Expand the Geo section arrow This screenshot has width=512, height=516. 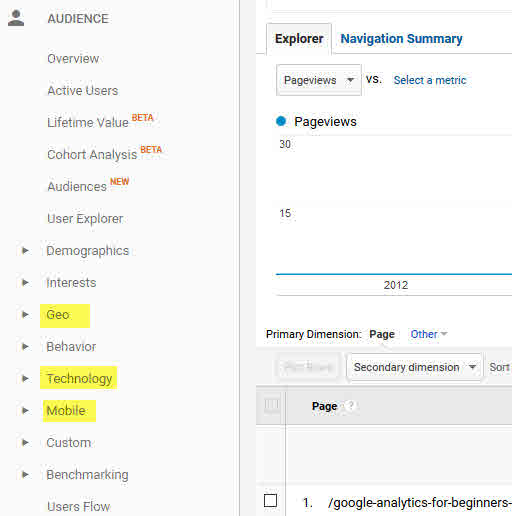click(x=25, y=314)
